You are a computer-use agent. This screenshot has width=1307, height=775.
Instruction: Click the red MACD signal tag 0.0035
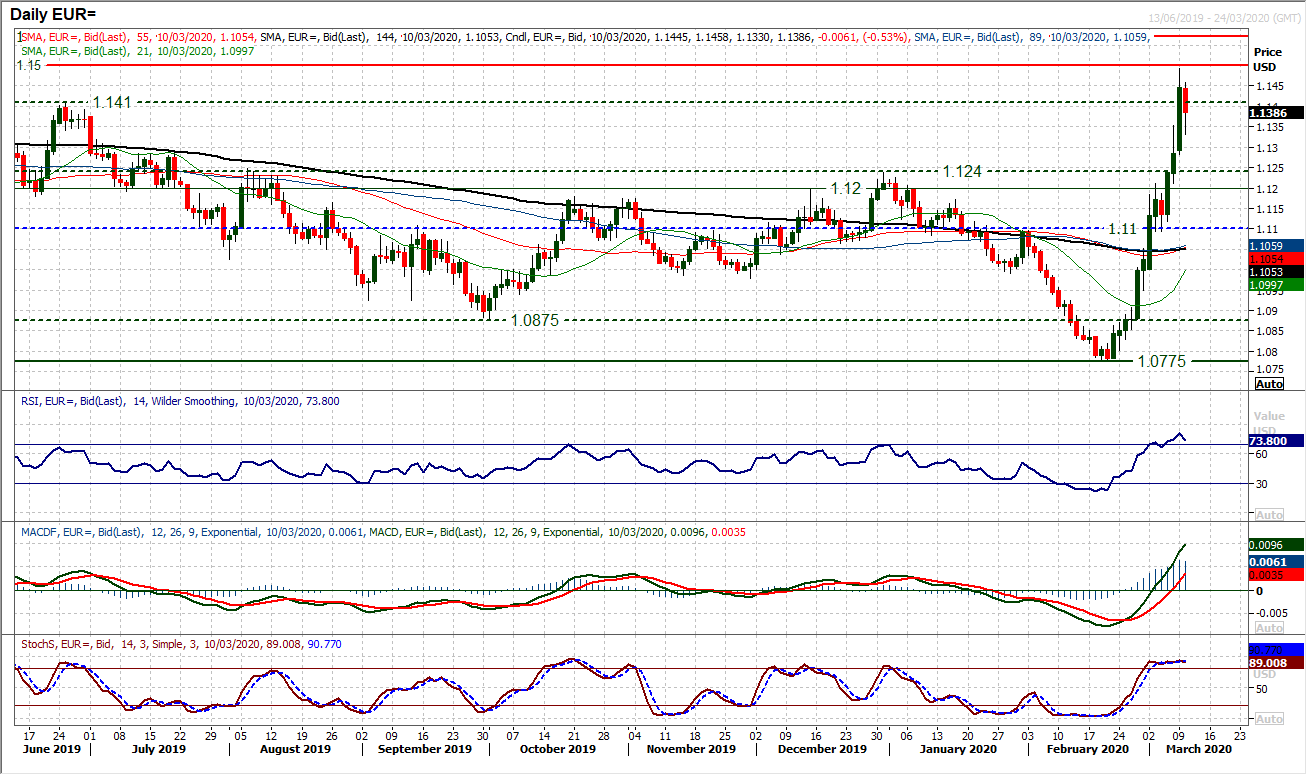point(1276,574)
